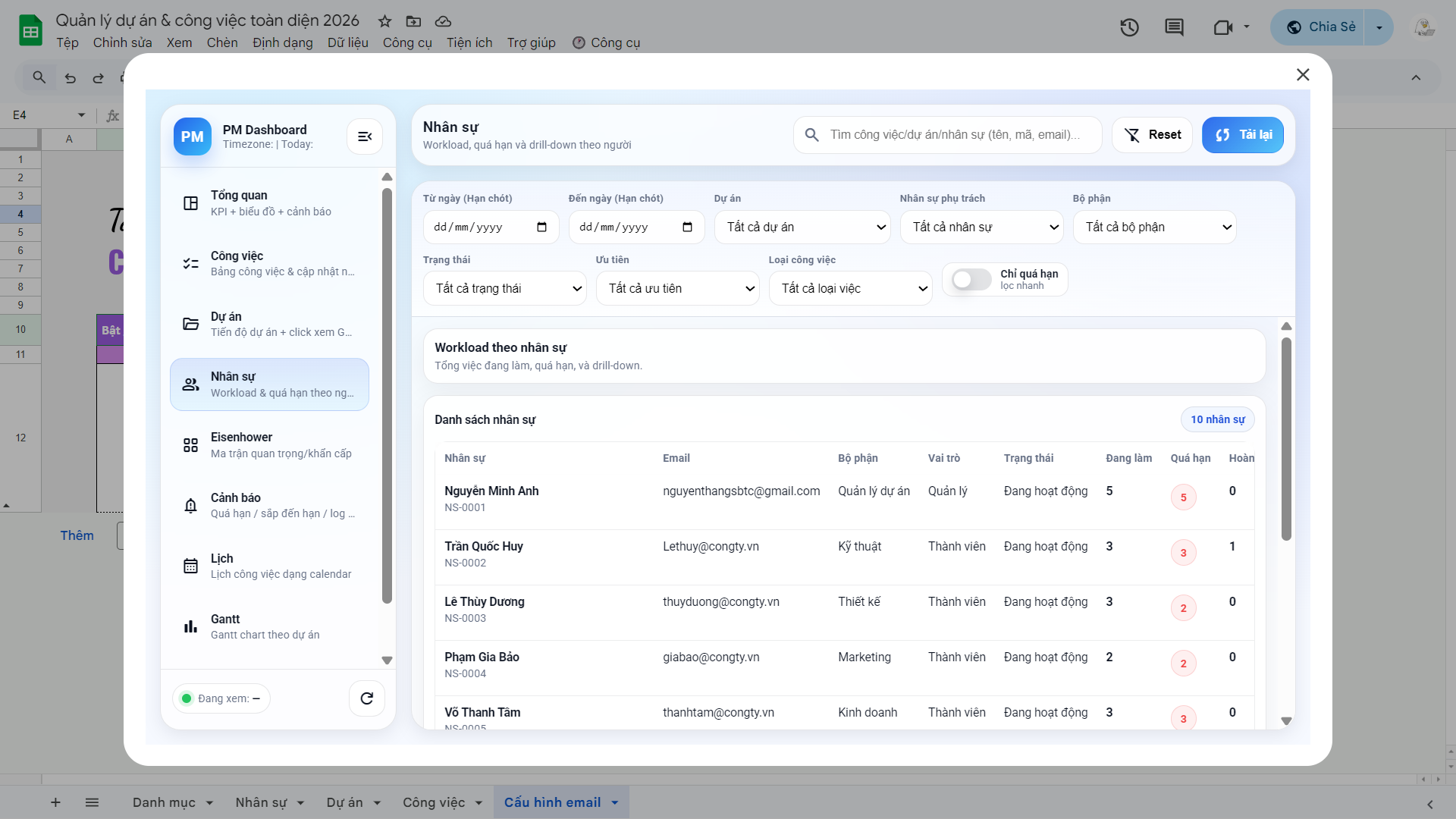Open the Gantt chart view

click(x=269, y=627)
